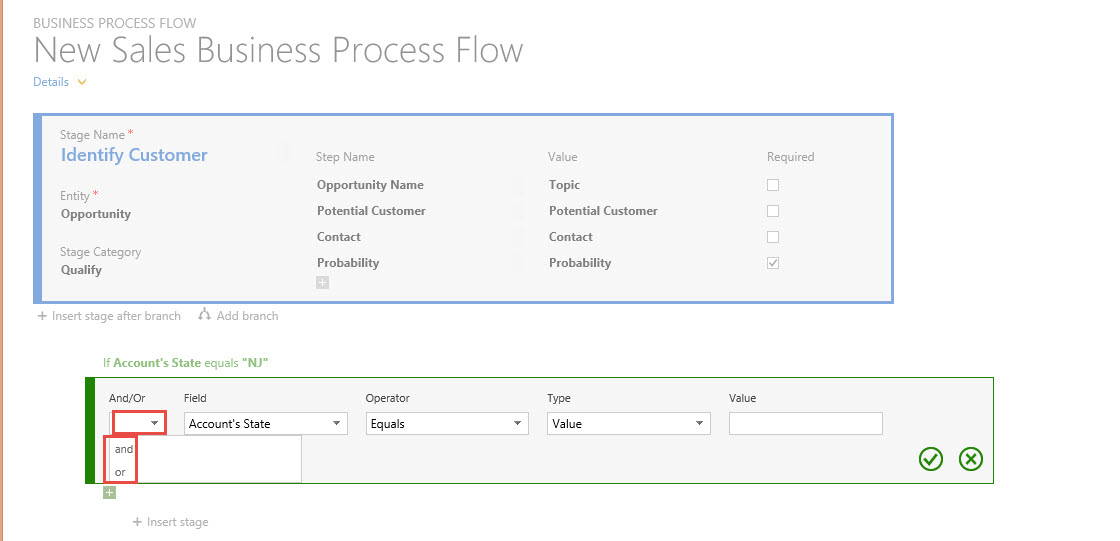The height and width of the screenshot is (541, 1120).
Task: Toggle Required checkbox for Contact step
Action: pyautogui.click(x=772, y=237)
